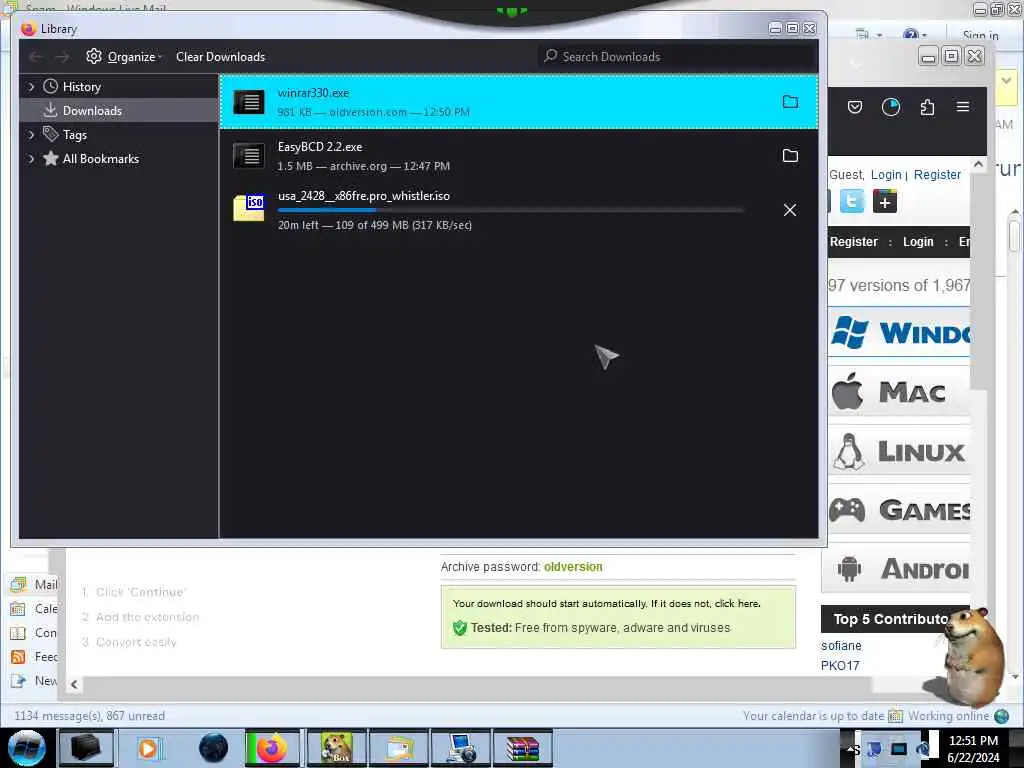Open Calendar in Windows Live Mail
Screen dimensions: 1024x768
34,609
